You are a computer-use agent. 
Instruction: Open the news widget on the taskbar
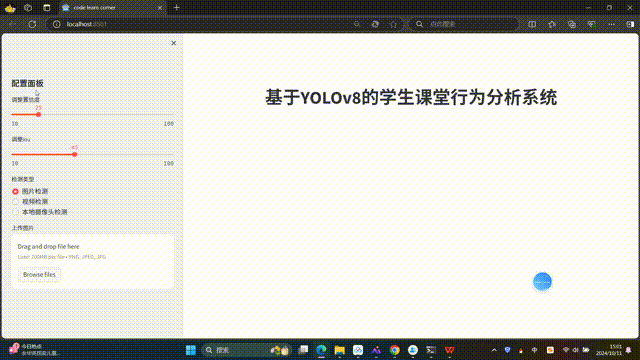point(34,349)
